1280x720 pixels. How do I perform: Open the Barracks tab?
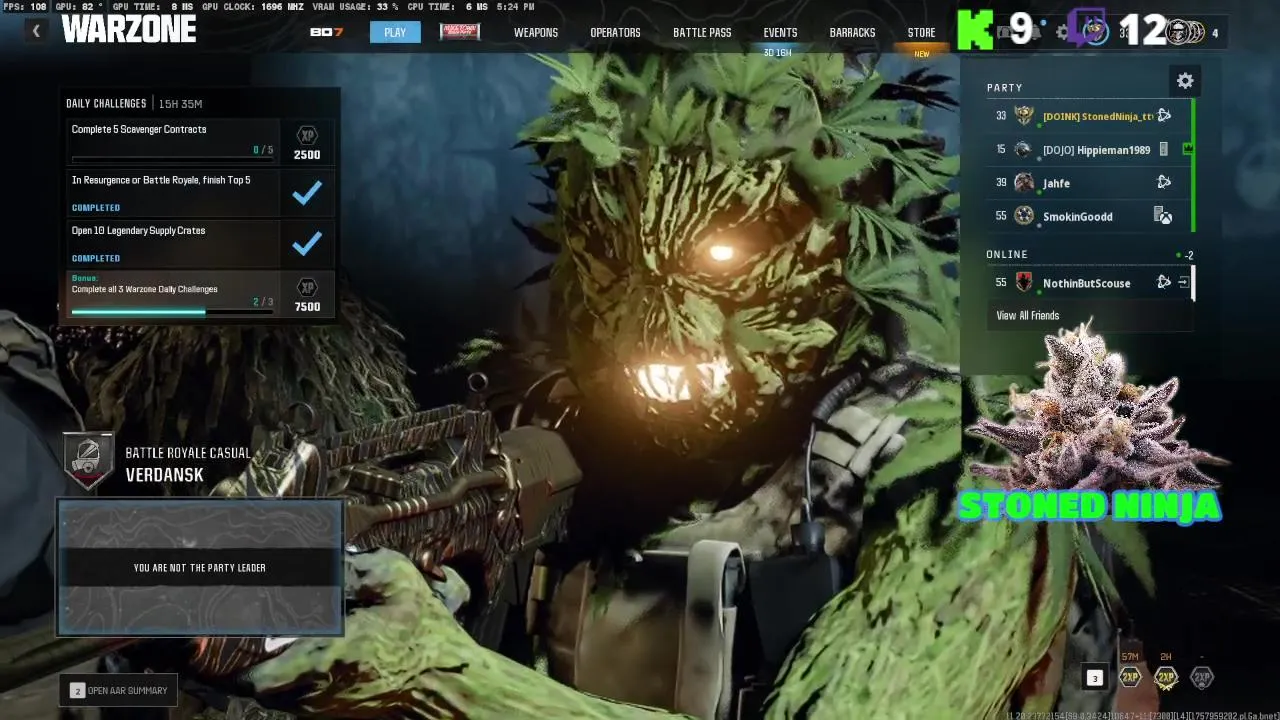click(x=852, y=32)
